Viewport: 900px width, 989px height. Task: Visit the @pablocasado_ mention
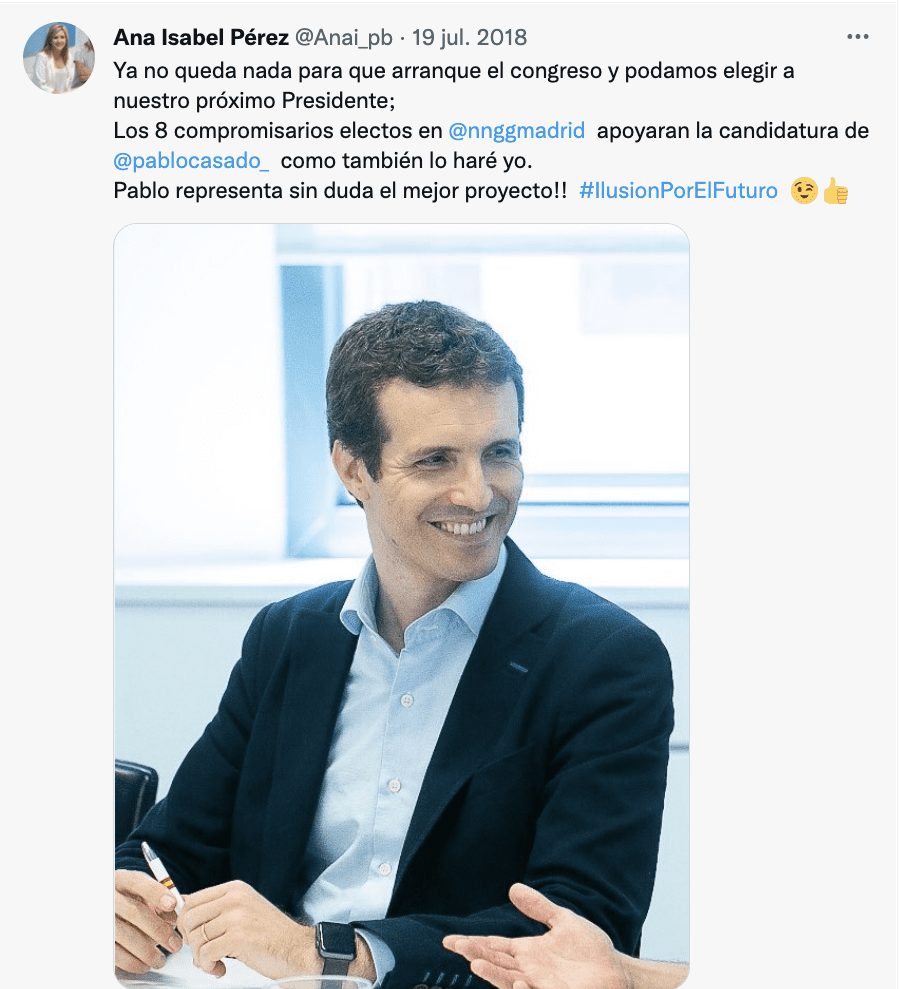pyautogui.click(x=191, y=161)
